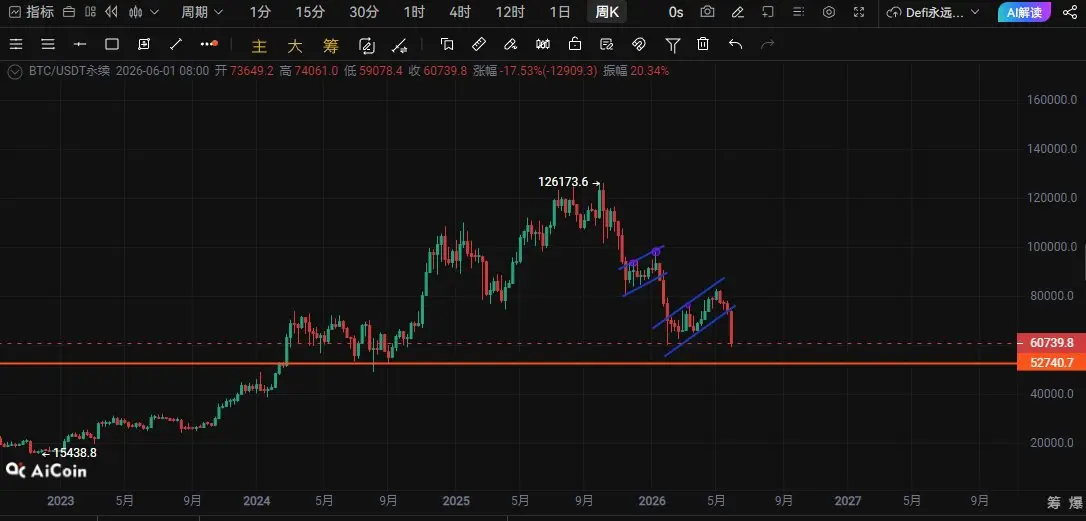Take a chart snapshot with camera icon

(x=707, y=12)
